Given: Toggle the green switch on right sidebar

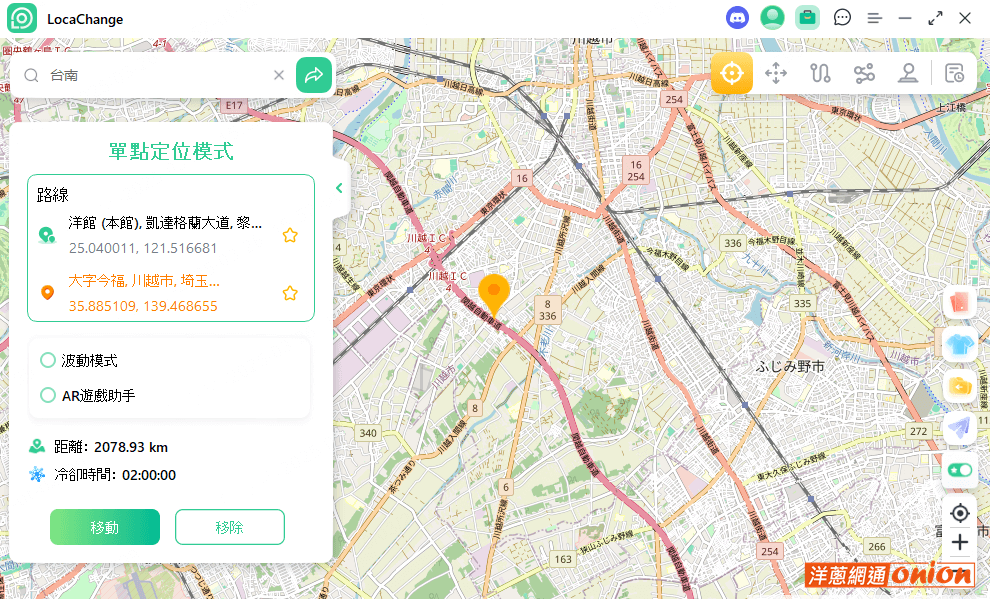Looking at the screenshot, I should [960, 470].
